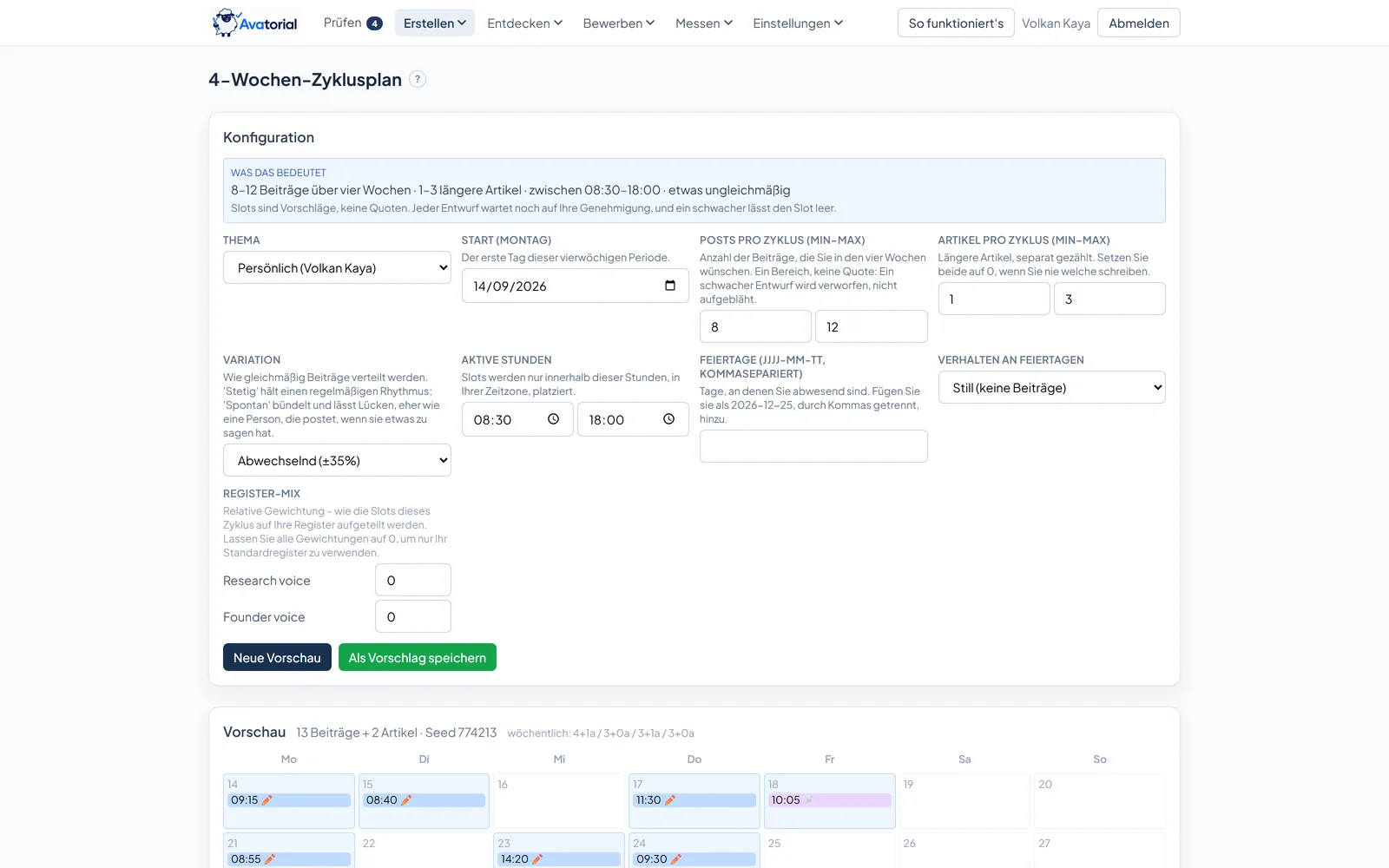Click pencil icon on 09:15 slot
This screenshot has width=1389, height=868.
(267, 800)
